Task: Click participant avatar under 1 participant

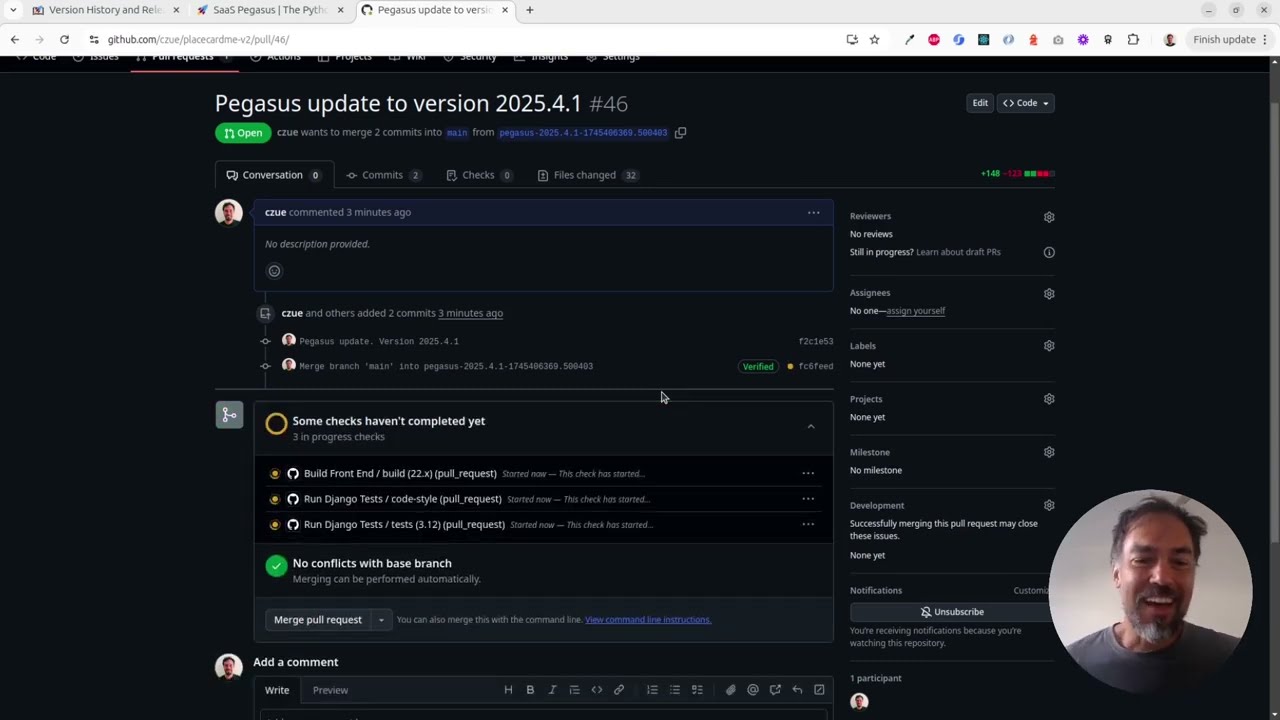Action: [x=859, y=701]
